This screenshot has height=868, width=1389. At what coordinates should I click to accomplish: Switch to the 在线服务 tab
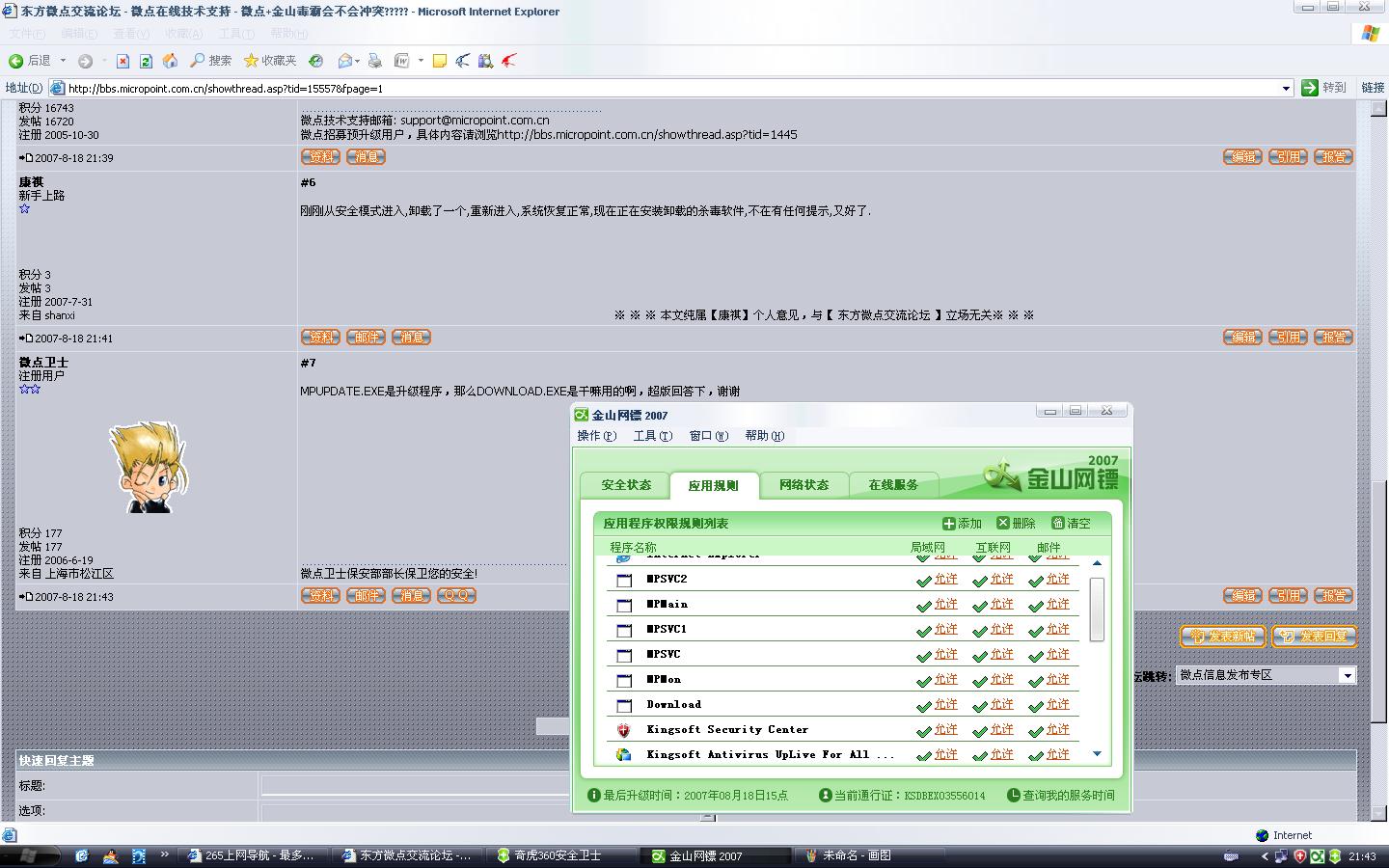click(x=893, y=485)
